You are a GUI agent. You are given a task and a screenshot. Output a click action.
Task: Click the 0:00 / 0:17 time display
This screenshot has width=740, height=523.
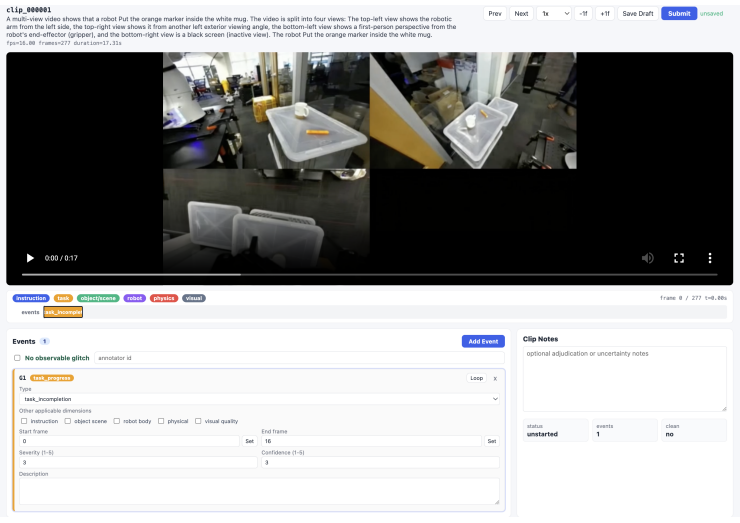click(61, 258)
